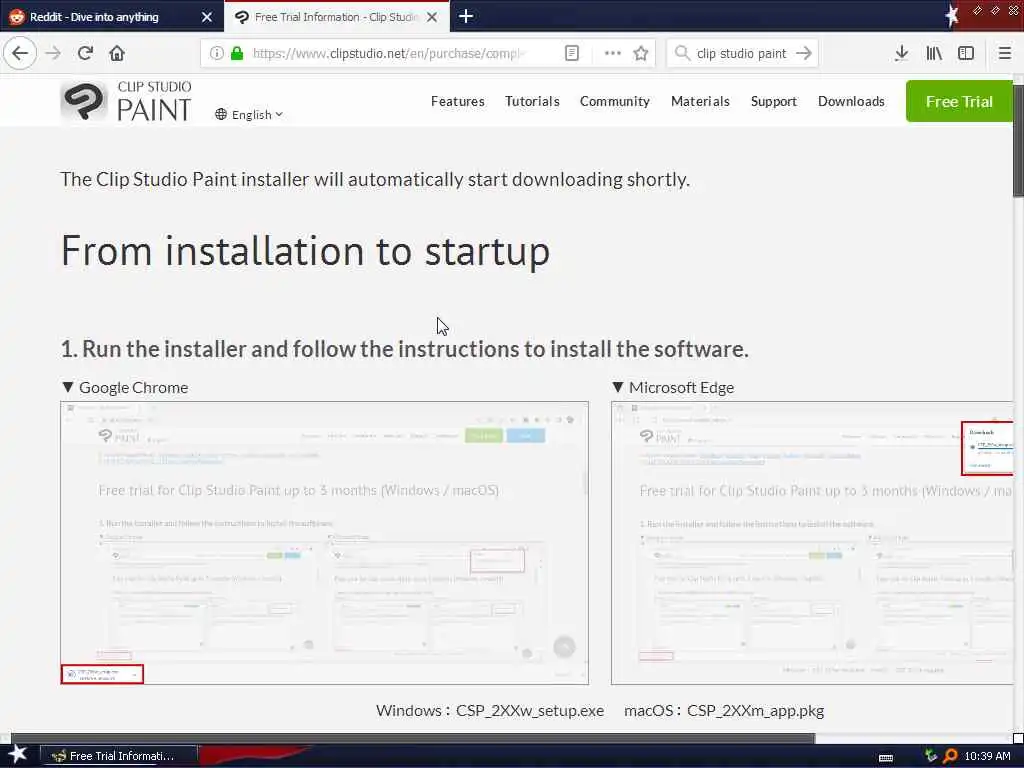
Task: Reload the current page
Action: [85, 54]
